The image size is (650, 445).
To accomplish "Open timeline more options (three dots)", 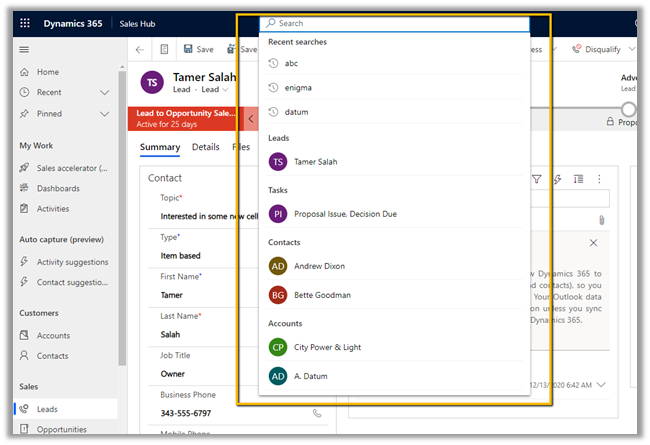I will coord(599,179).
